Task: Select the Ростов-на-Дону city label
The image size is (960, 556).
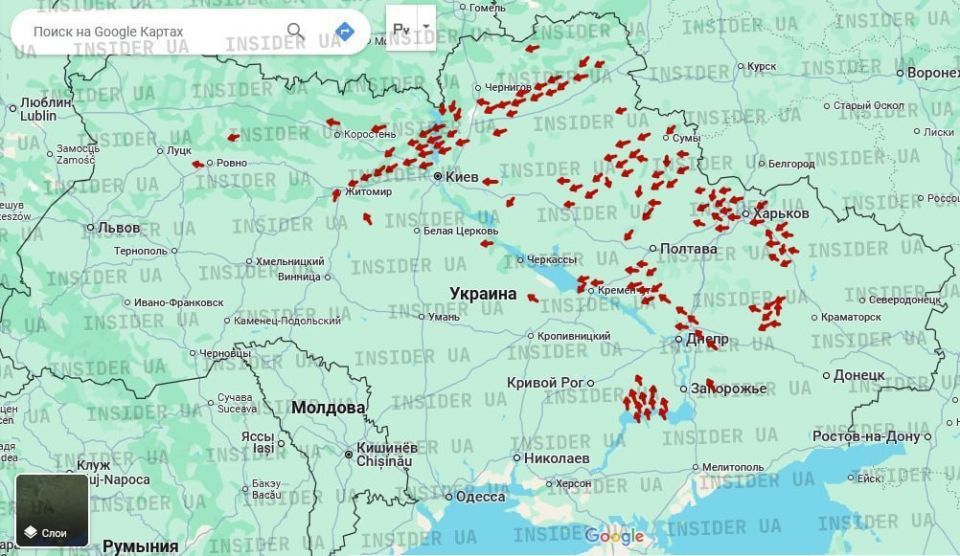Action: coord(866,436)
